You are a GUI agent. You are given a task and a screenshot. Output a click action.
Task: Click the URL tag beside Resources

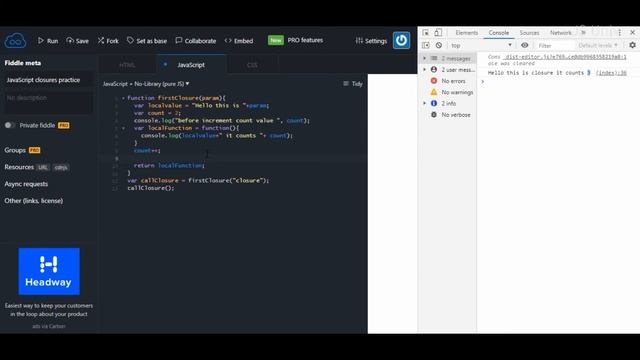coord(42,167)
